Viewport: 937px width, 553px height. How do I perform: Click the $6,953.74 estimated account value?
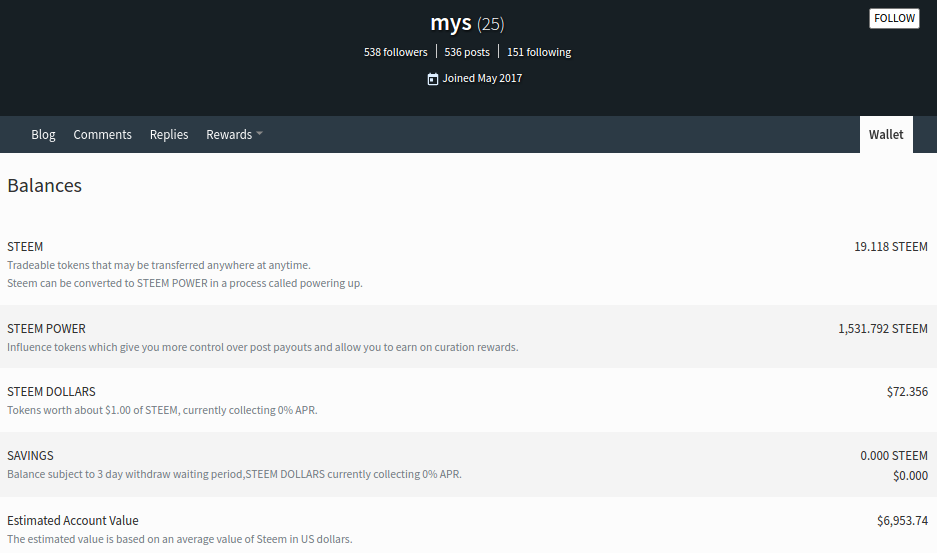tap(902, 521)
